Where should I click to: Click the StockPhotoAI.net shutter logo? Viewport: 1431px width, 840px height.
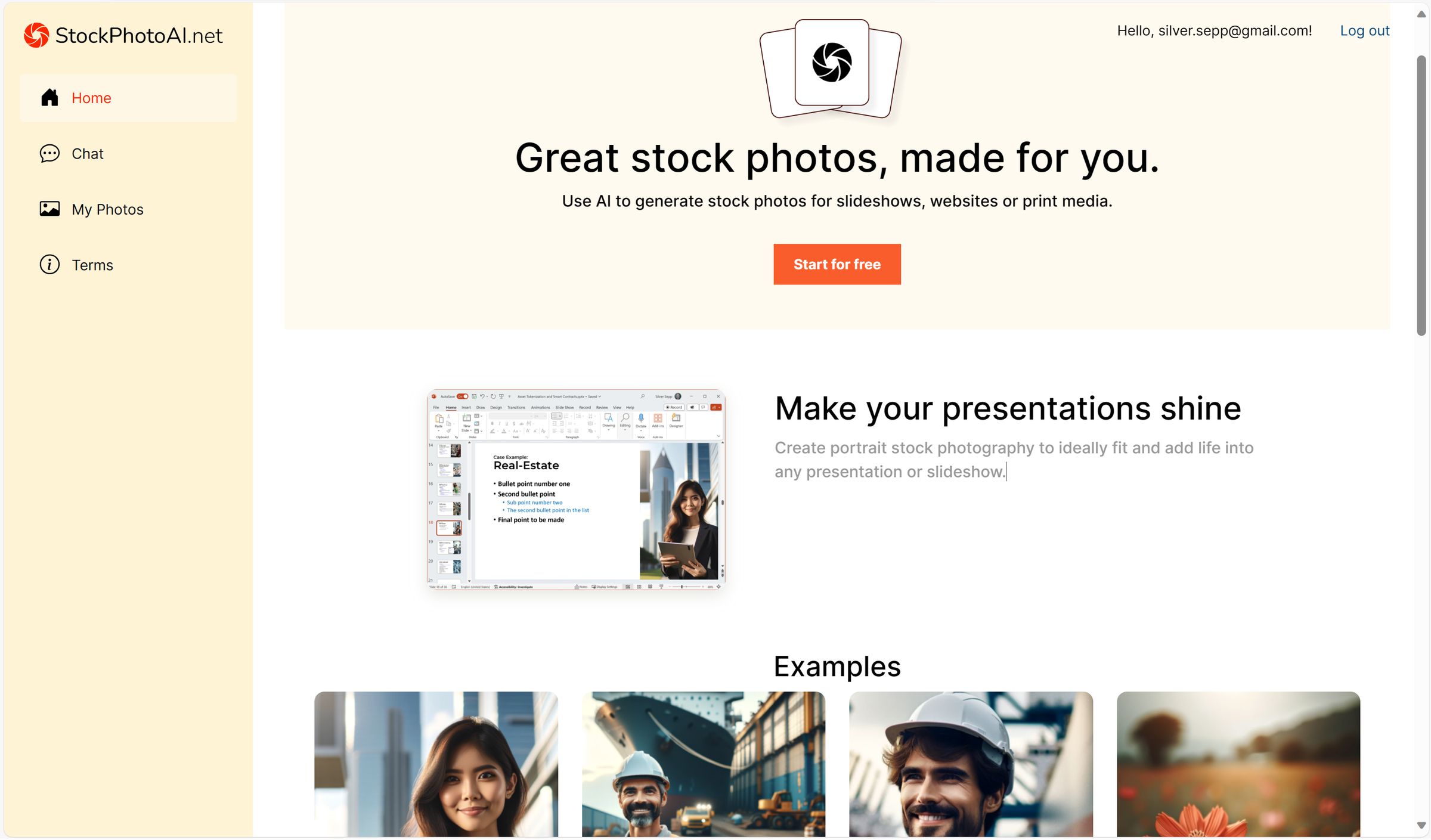click(36, 35)
